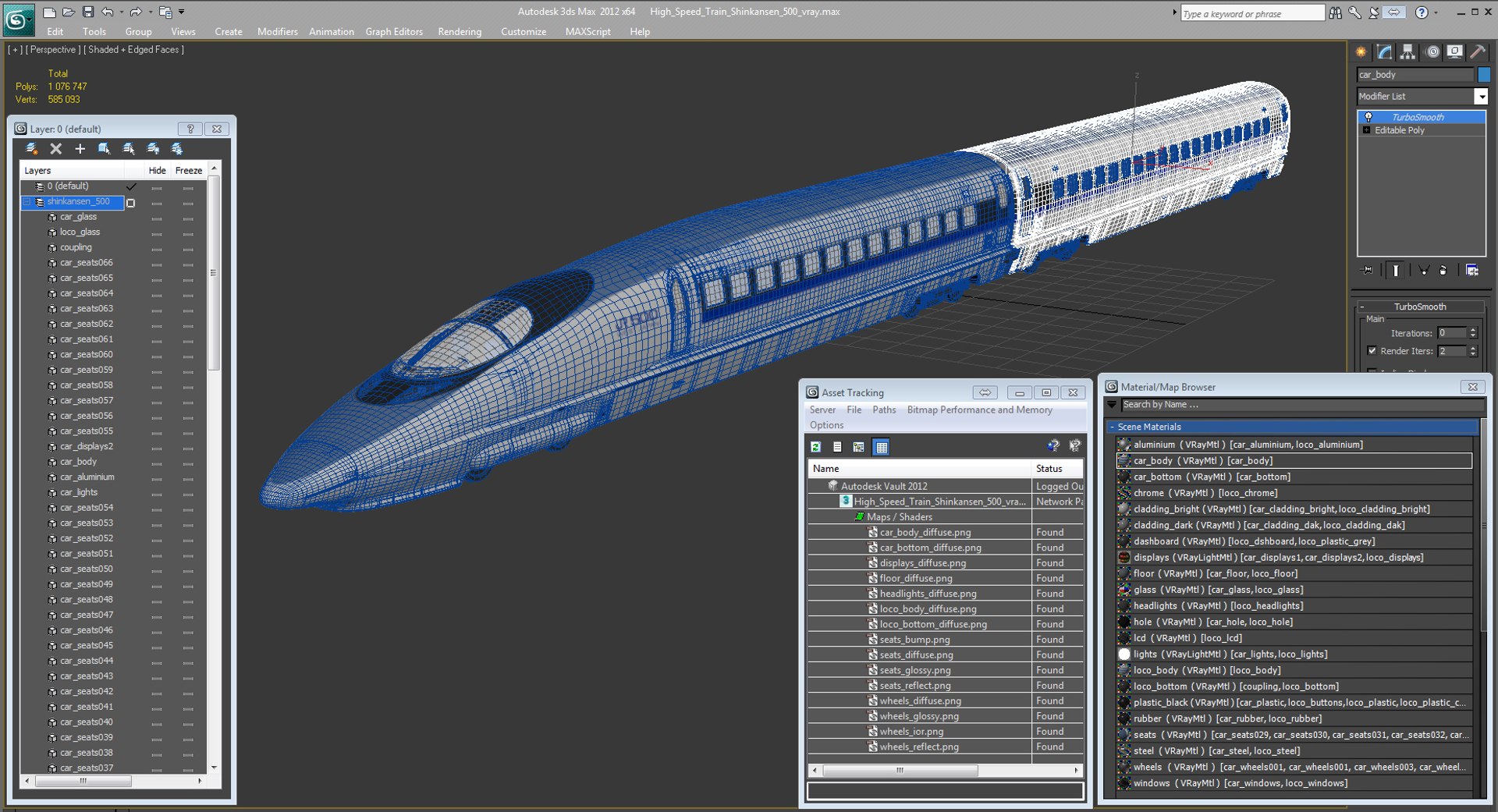Open Configure modifier sets icon

coord(1472,270)
